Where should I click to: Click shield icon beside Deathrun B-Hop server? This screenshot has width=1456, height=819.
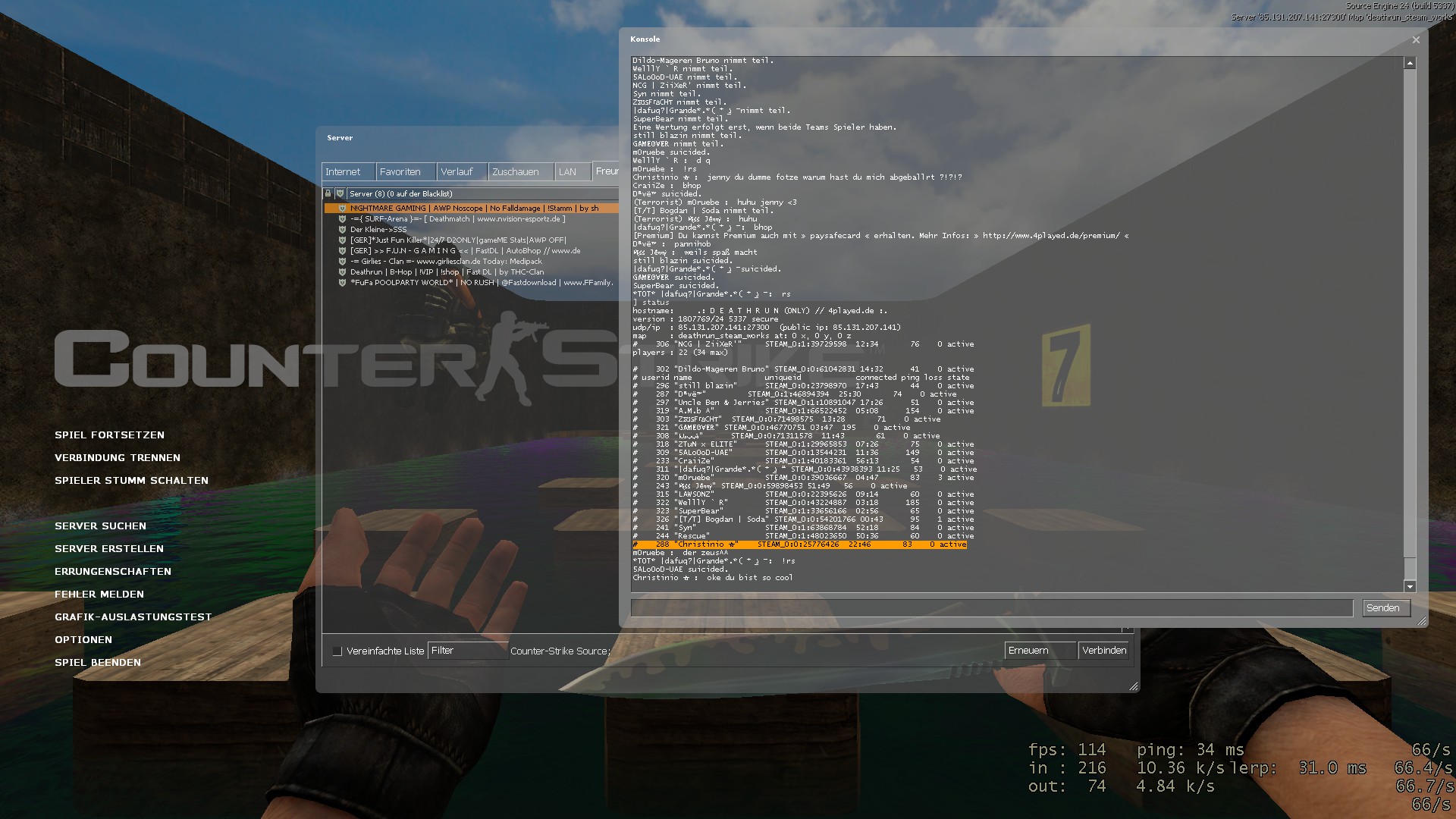tap(342, 272)
